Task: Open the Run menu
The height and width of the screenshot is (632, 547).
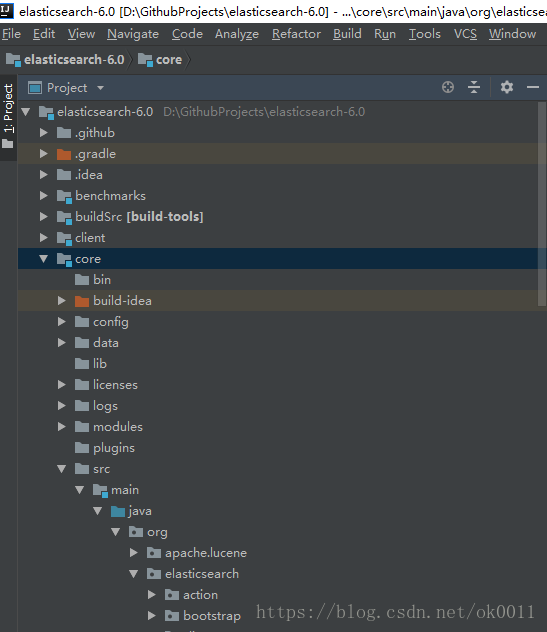Action: 385,34
